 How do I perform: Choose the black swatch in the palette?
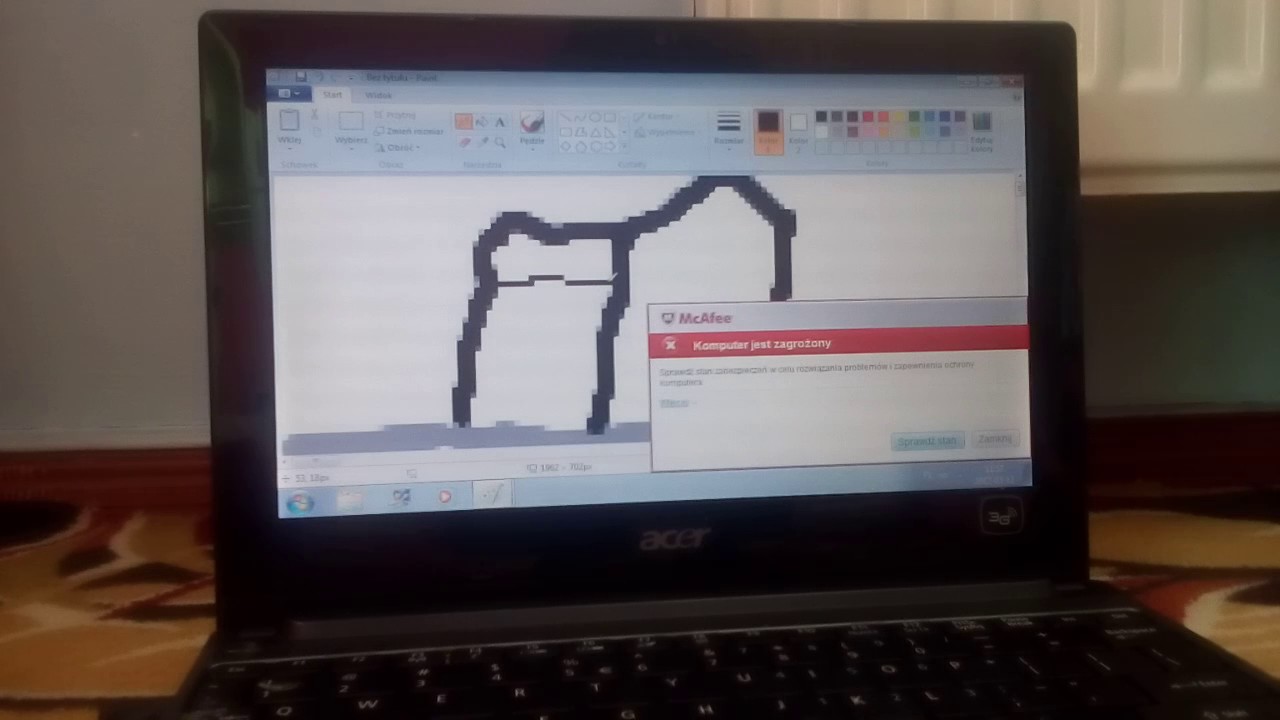coord(821,117)
